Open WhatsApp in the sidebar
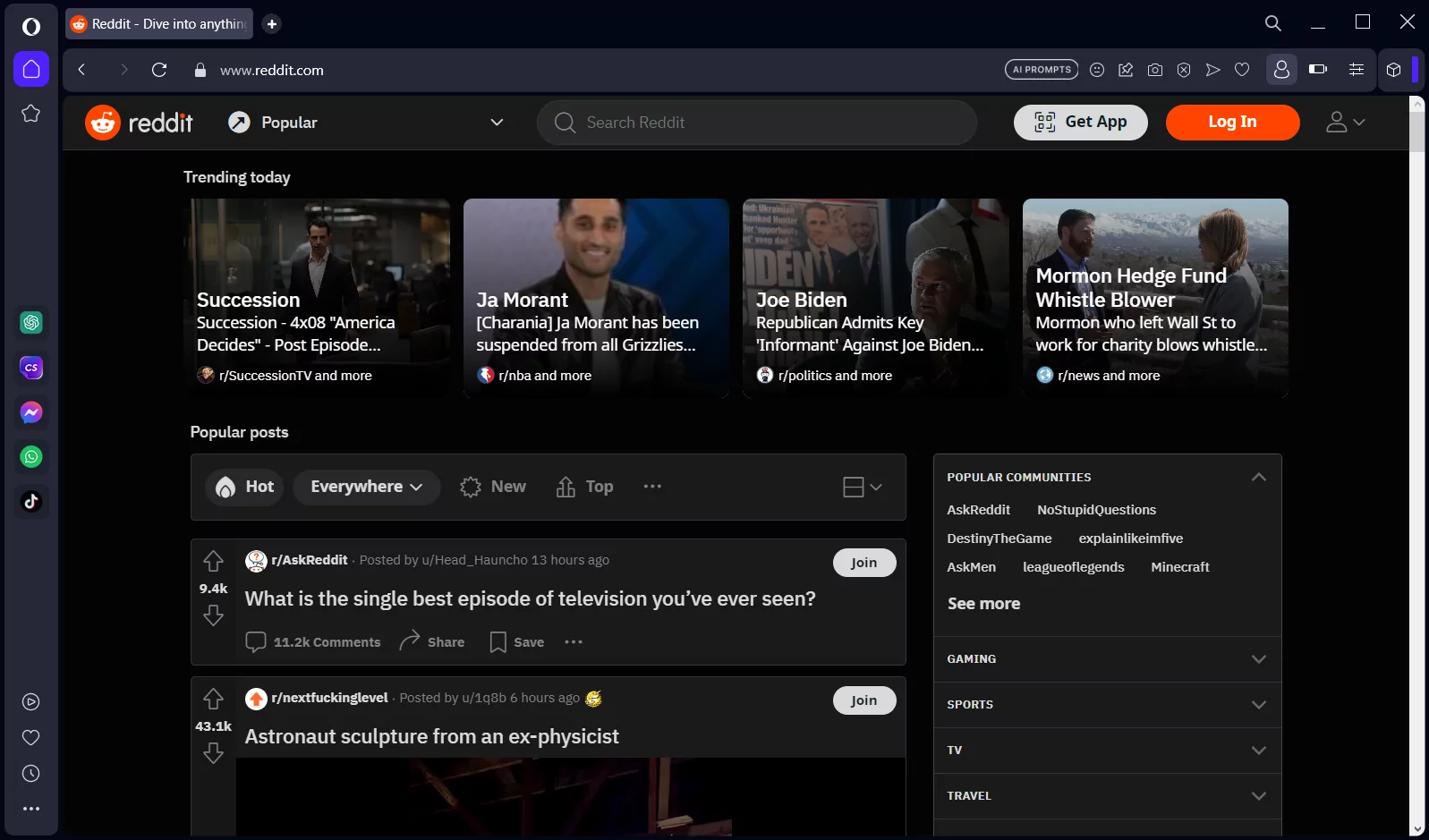Image resolution: width=1429 pixels, height=840 pixels. pyautogui.click(x=31, y=457)
